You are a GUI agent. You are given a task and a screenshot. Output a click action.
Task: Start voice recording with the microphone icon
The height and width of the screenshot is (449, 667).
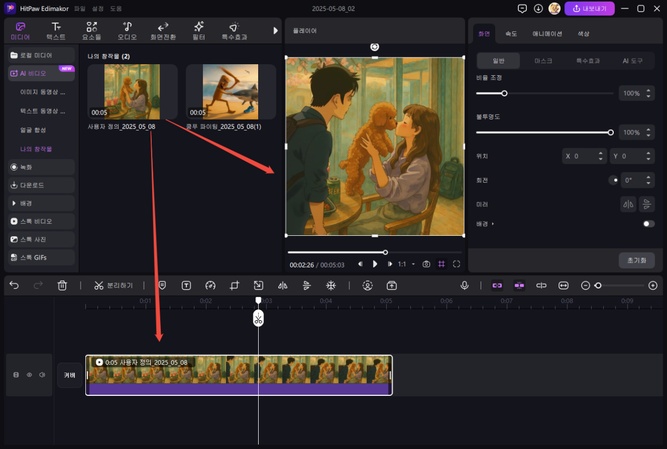click(465, 285)
